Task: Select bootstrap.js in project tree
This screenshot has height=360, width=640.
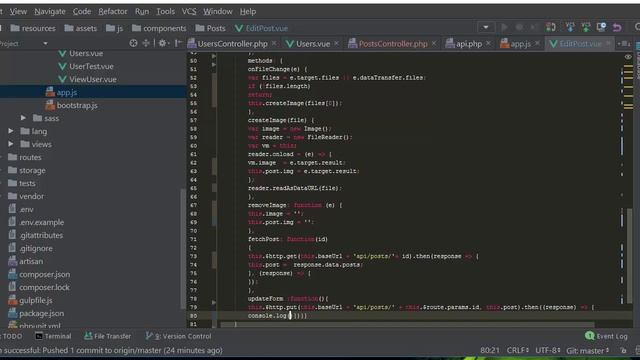Action: click(x=72, y=105)
